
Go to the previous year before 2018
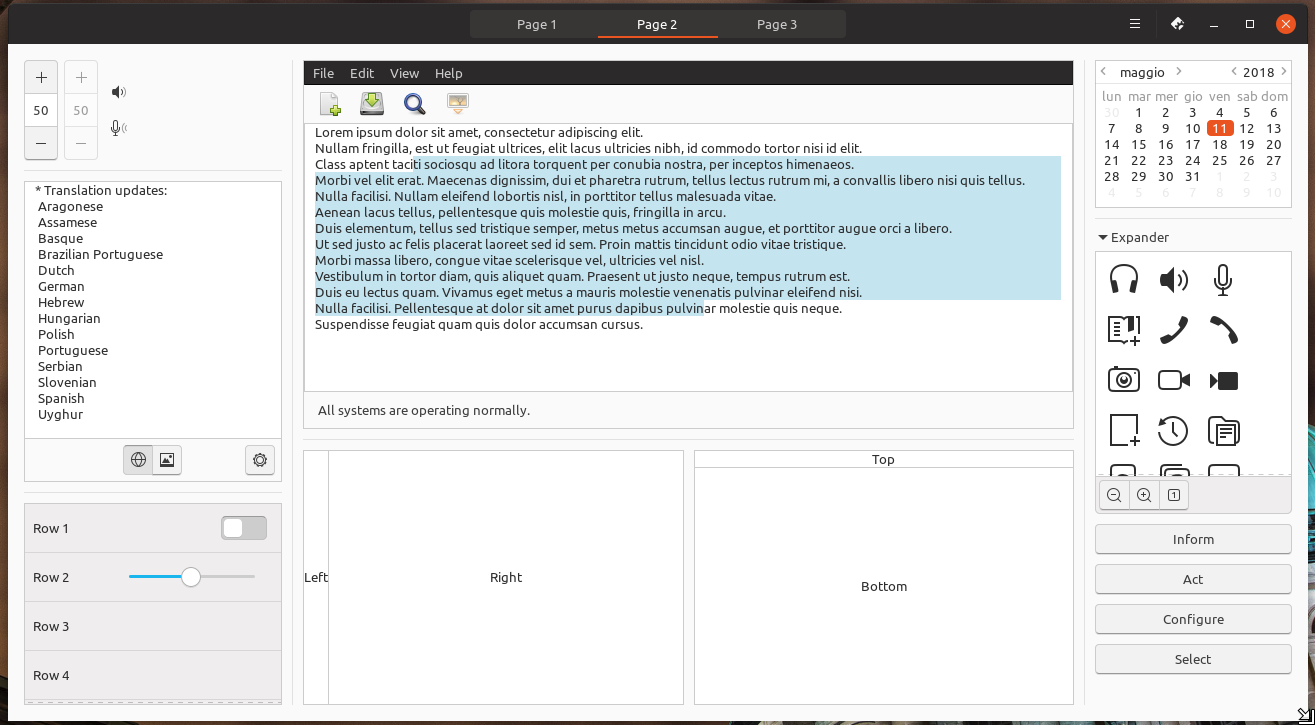coord(1234,72)
